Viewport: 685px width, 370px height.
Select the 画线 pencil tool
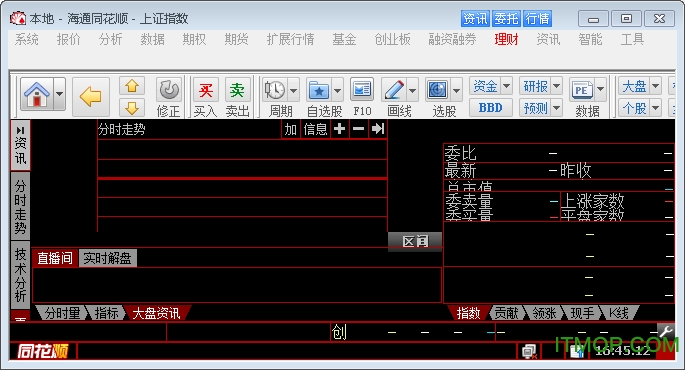394,90
